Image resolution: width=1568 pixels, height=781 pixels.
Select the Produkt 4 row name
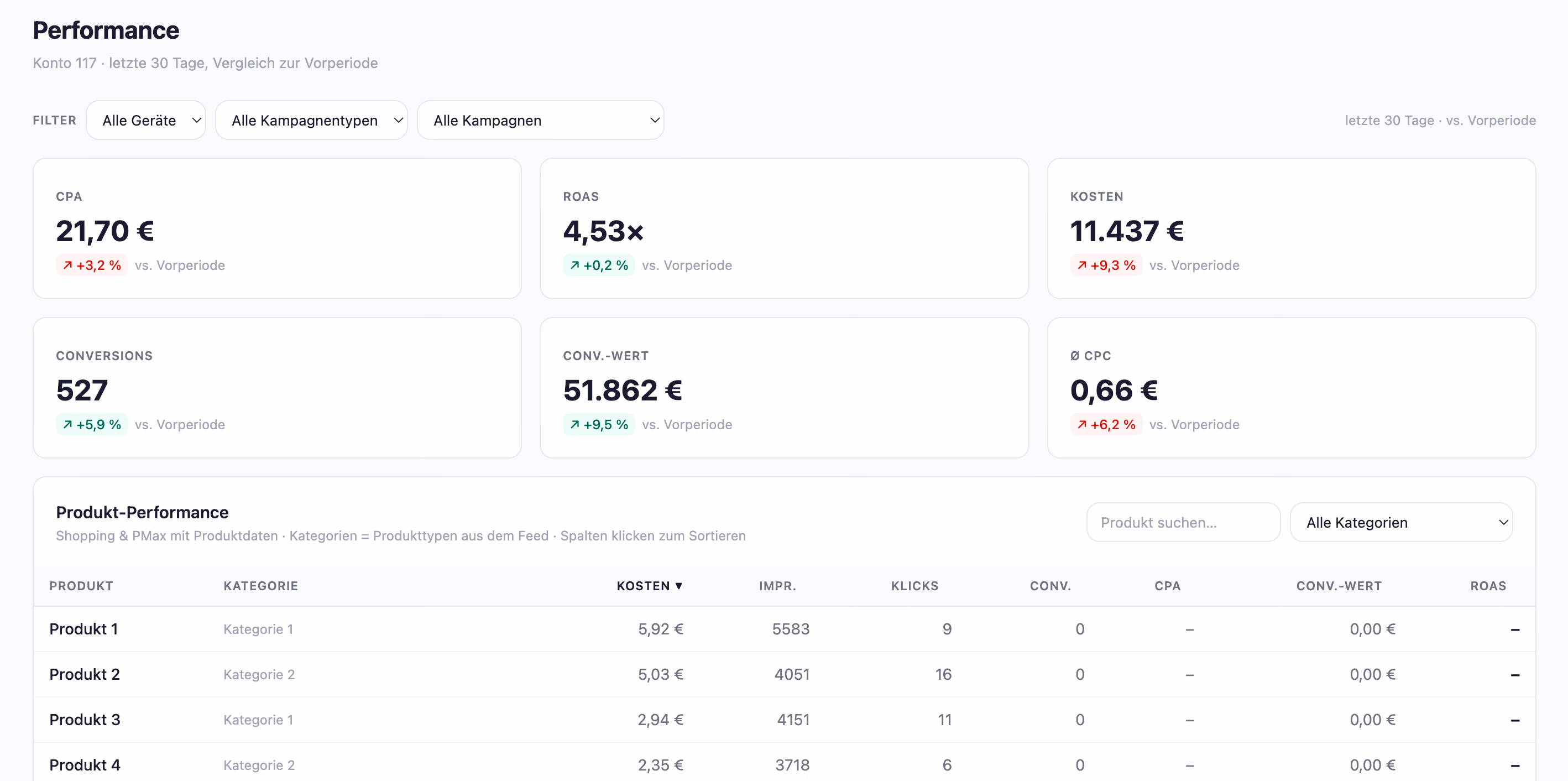click(x=85, y=764)
